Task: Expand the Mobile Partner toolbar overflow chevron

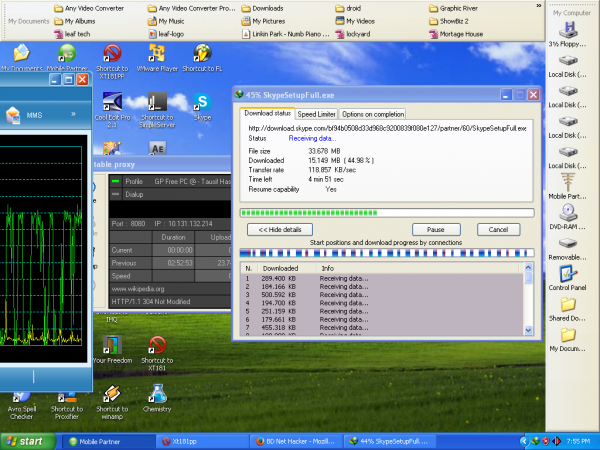Action: click(72, 114)
